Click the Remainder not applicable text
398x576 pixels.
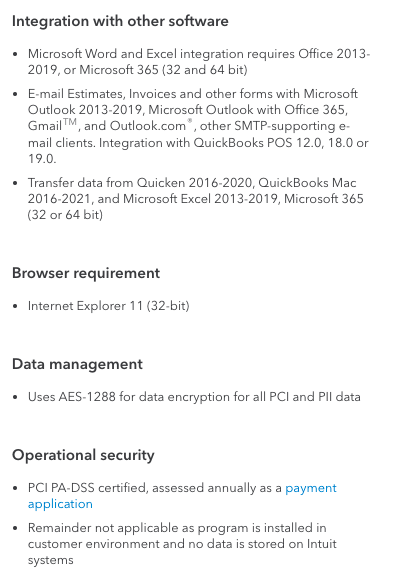click(x=182, y=544)
